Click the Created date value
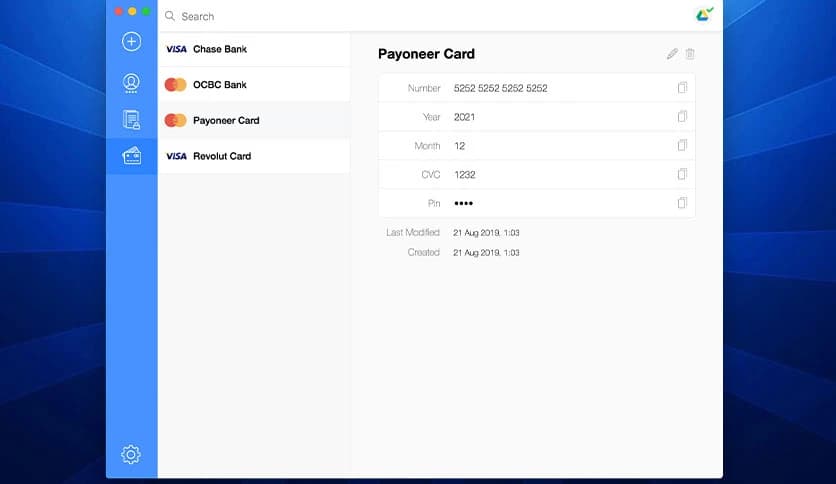Viewport: 836px width, 484px height. click(x=486, y=253)
